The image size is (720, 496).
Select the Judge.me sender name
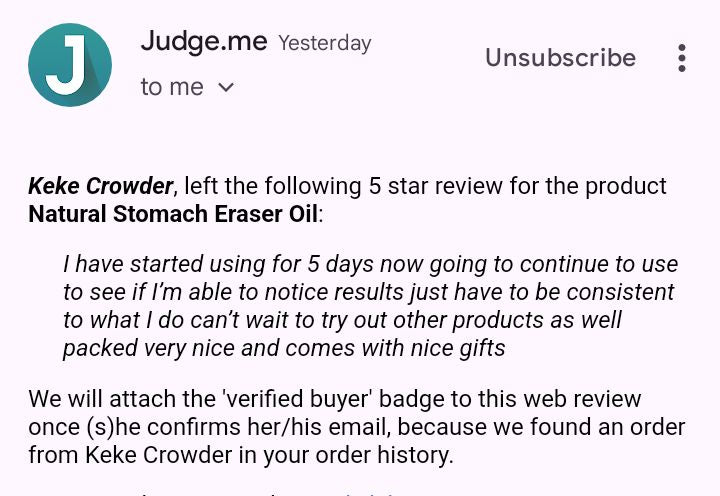[203, 42]
